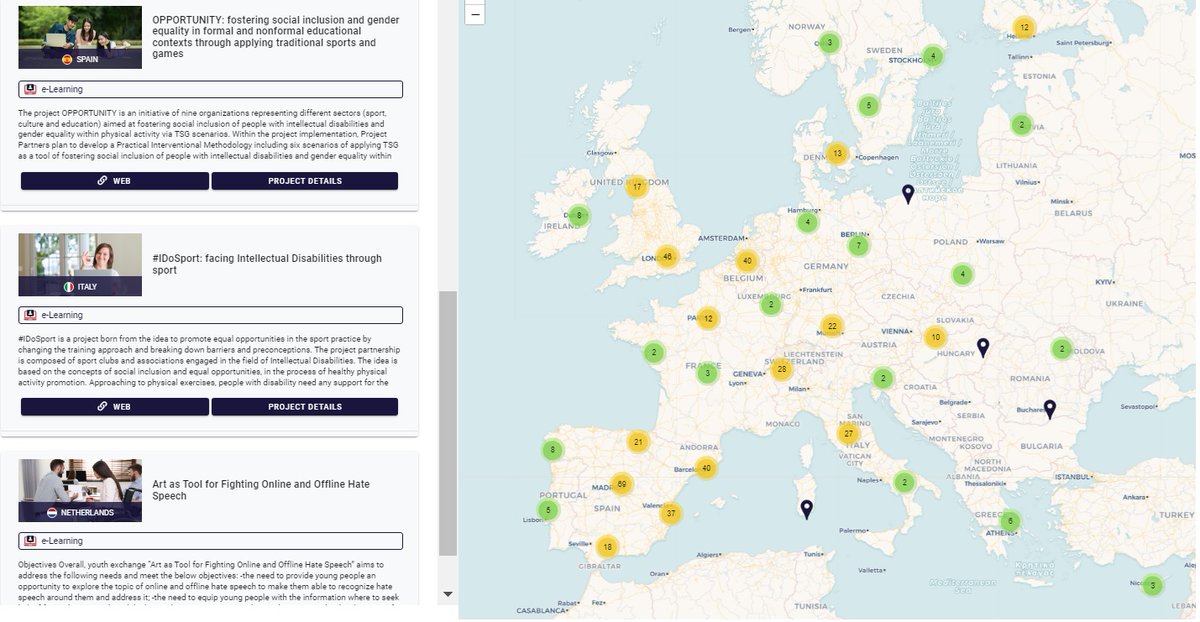Screen dimensions: 1200x622
Task: Open PROJECT DETAILS for #IDoSport project
Action: [305, 407]
